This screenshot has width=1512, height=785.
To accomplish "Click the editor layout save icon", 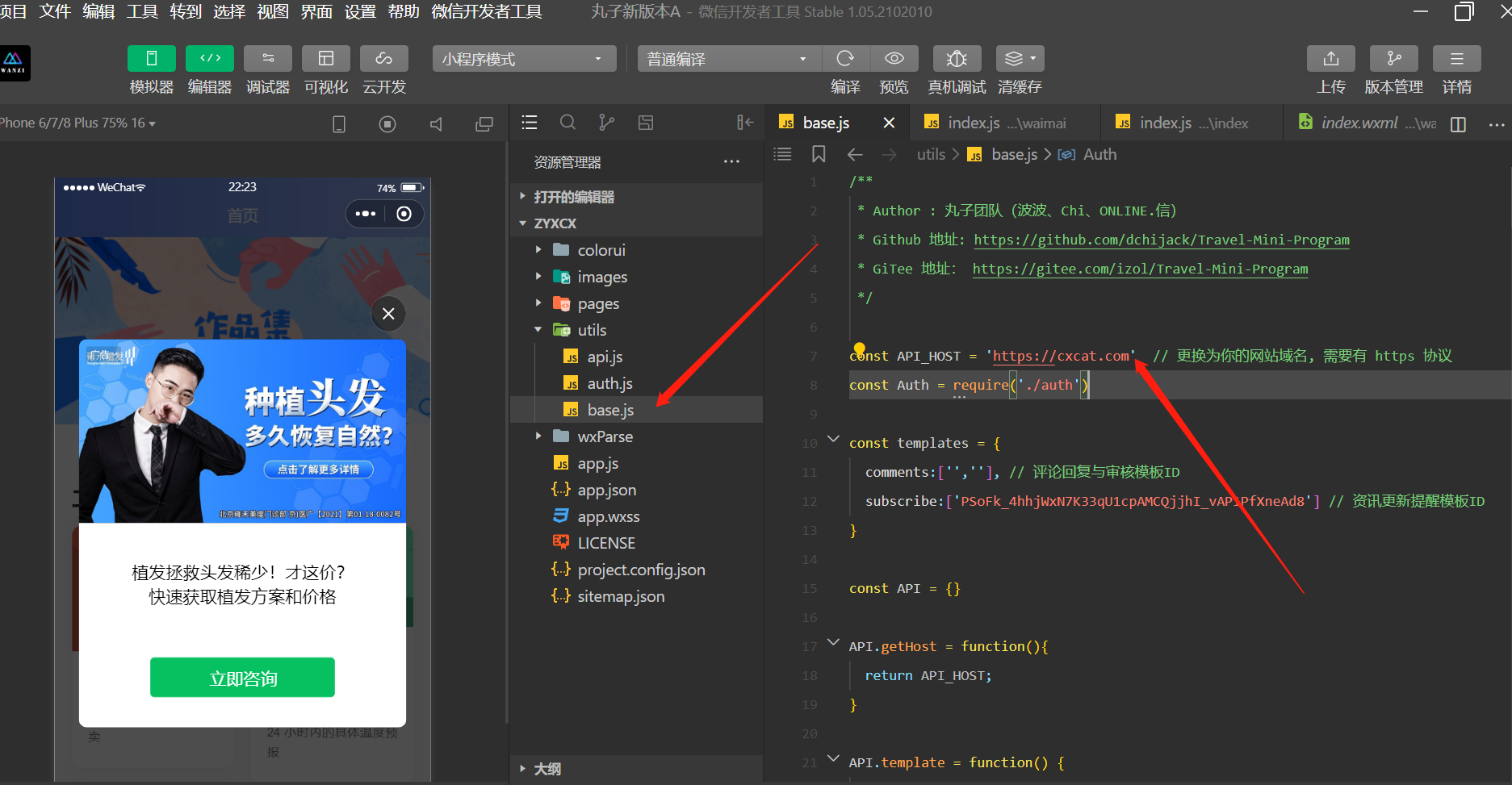I will (x=646, y=123).
